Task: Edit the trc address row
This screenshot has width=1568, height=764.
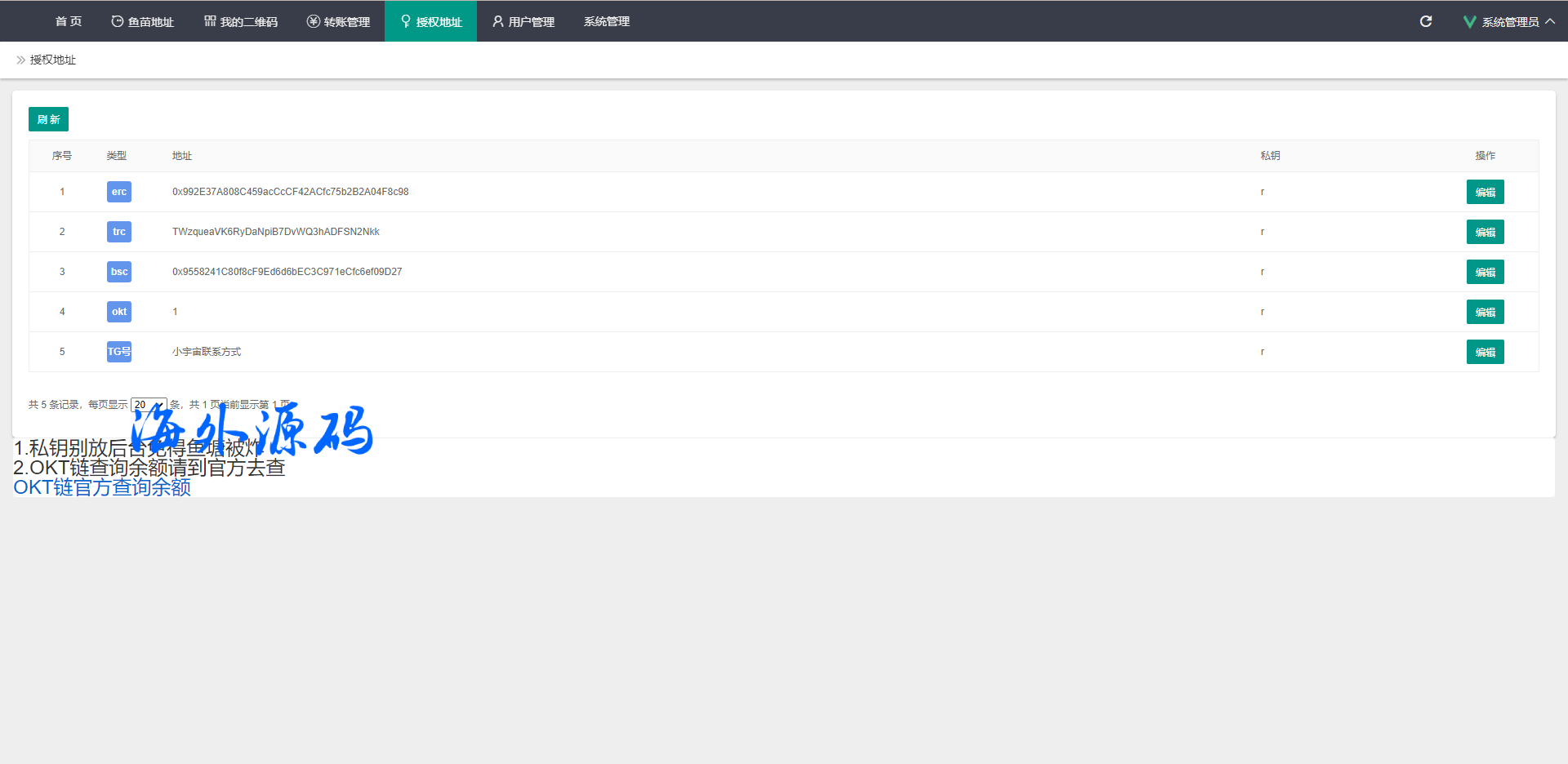Action: click(1485, 233)
